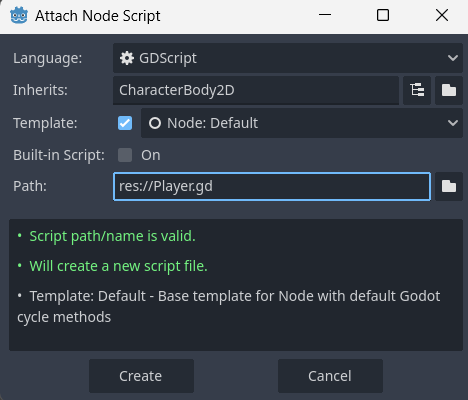The height and width of the screenshot is (400, 468).
Task: Click the Godot logo in the title bar
Action: pyautogui.click(x=19, y=16)
